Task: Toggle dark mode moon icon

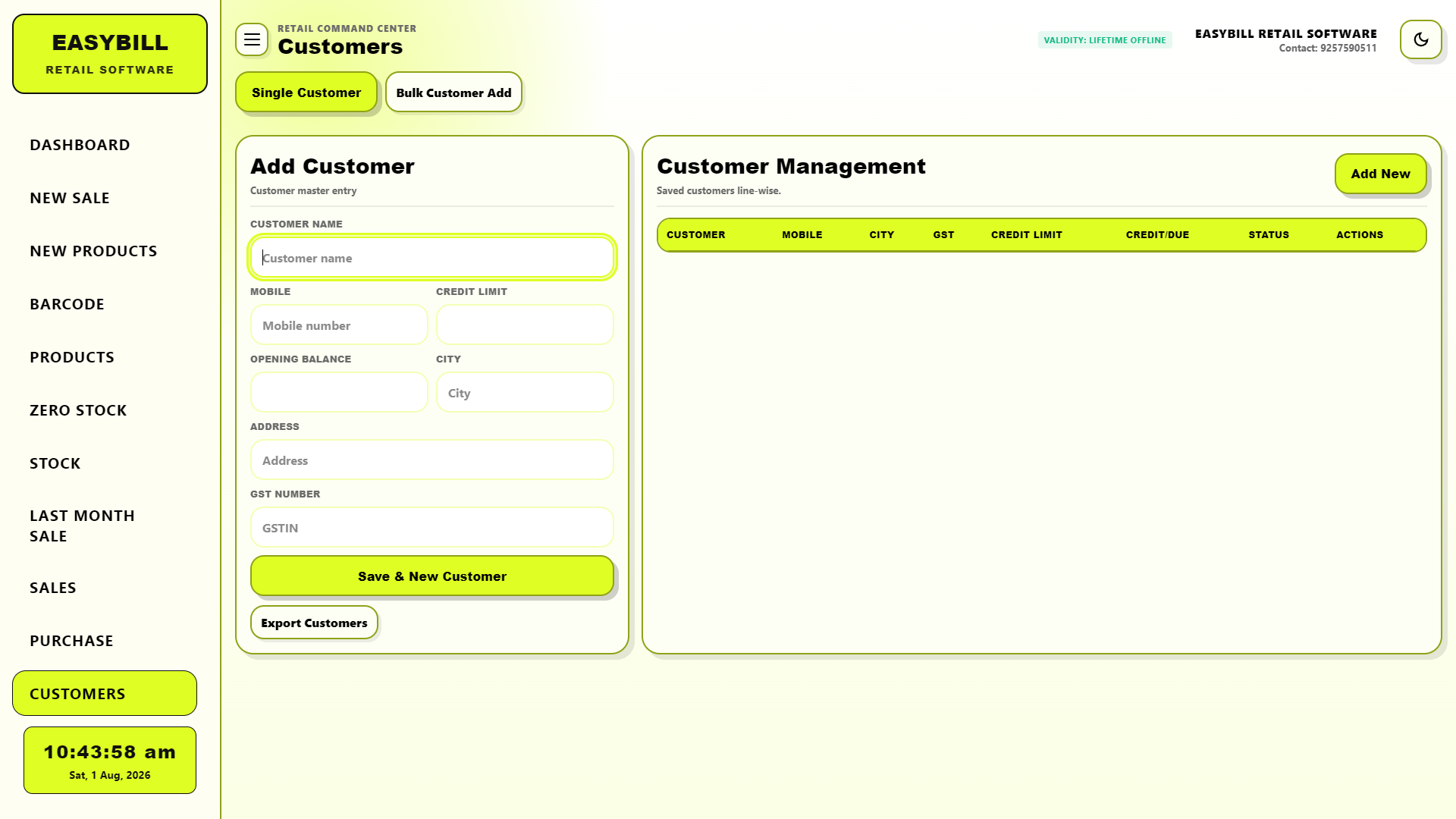Action: (1421, 39)
